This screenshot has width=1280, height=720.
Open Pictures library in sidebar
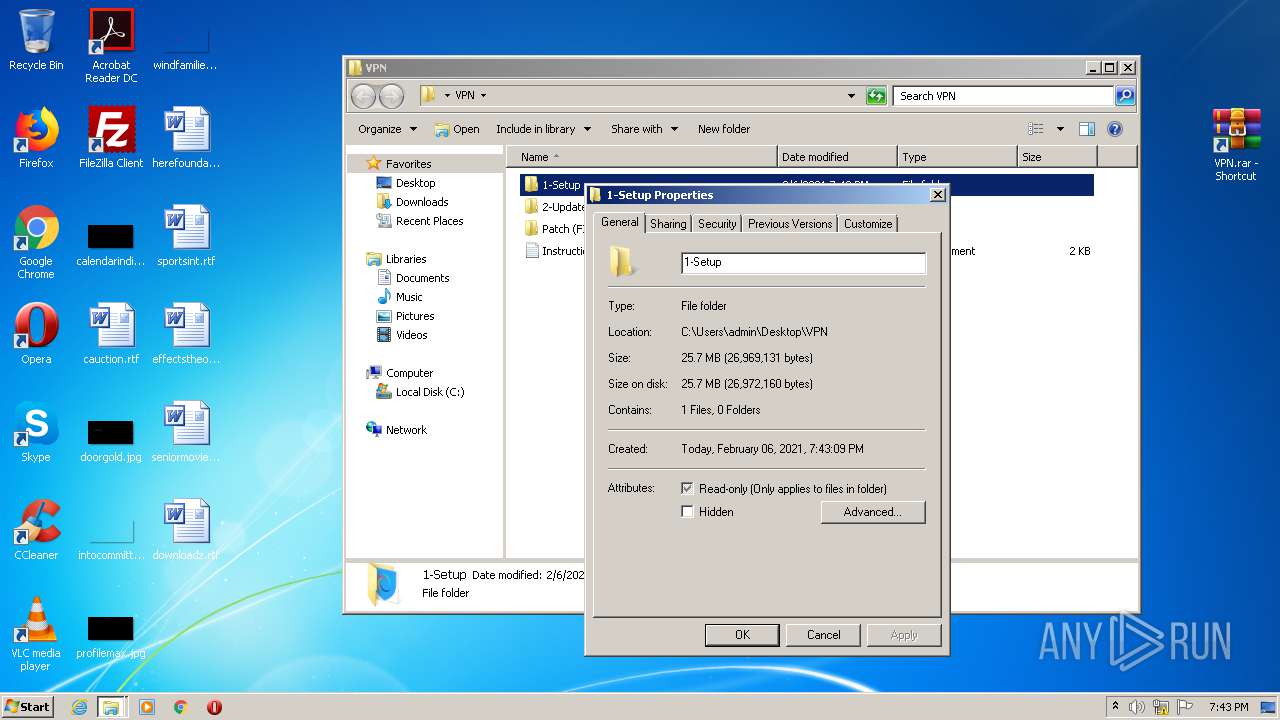405,316
